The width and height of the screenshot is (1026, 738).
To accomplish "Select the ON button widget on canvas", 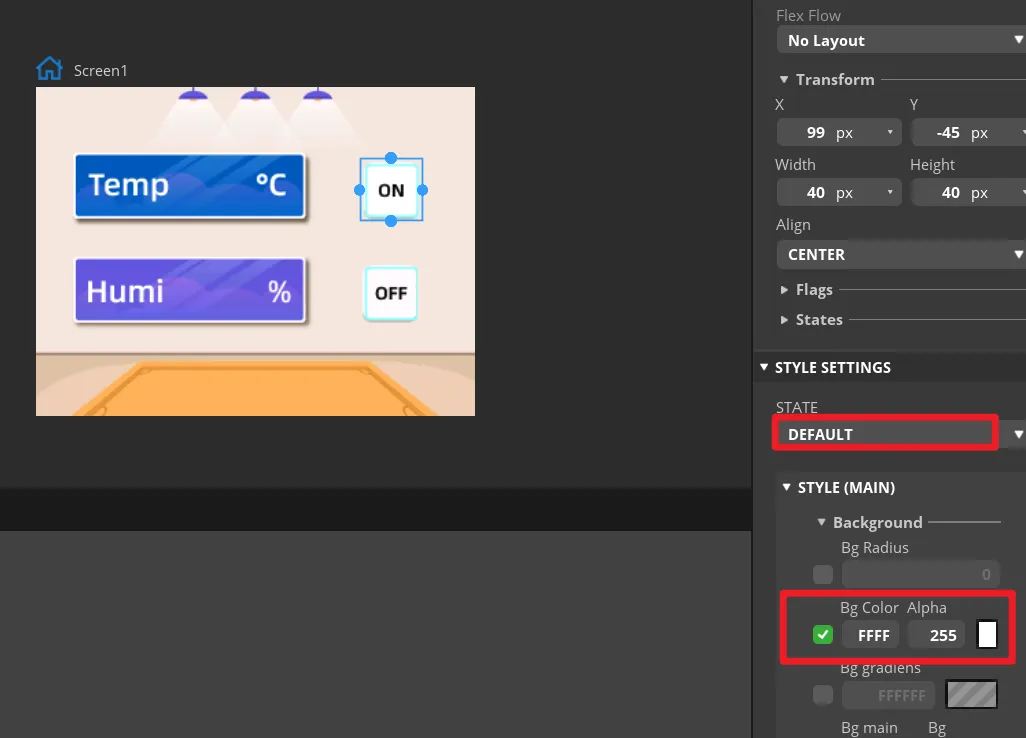I will coord(391,190).
